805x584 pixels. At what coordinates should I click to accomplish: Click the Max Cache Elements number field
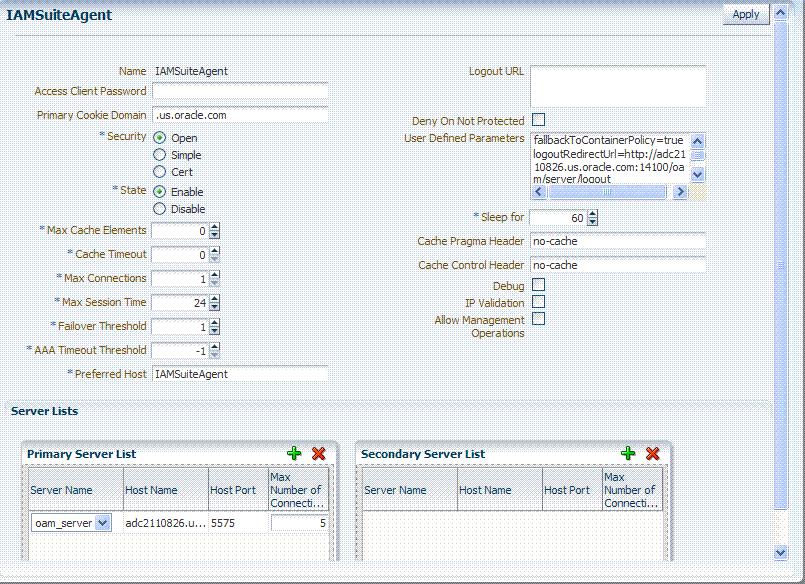pos(180,230)
